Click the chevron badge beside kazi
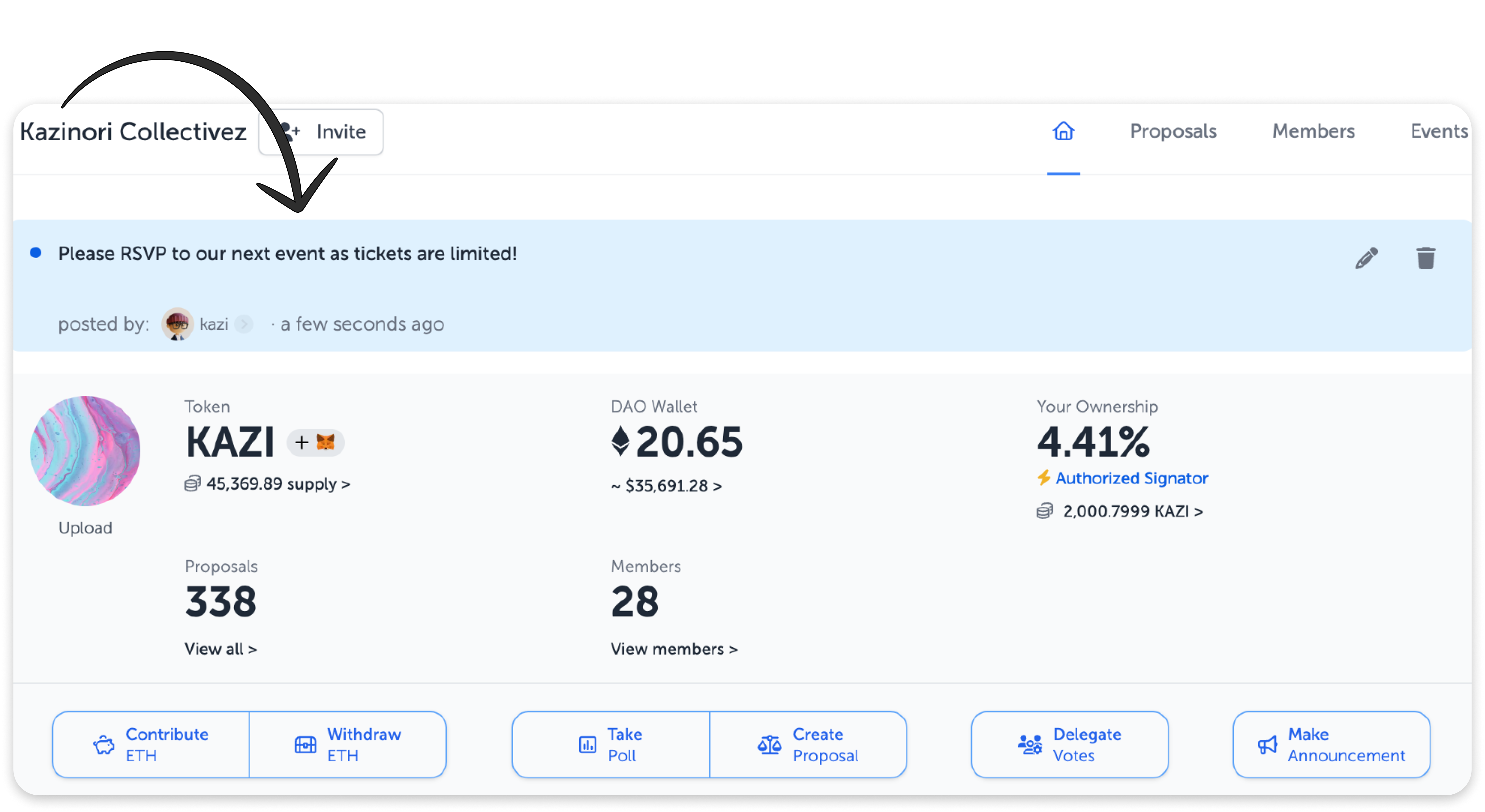This screenshot has width=1485, height=812. pyautogui.click(x=244, y=324)
